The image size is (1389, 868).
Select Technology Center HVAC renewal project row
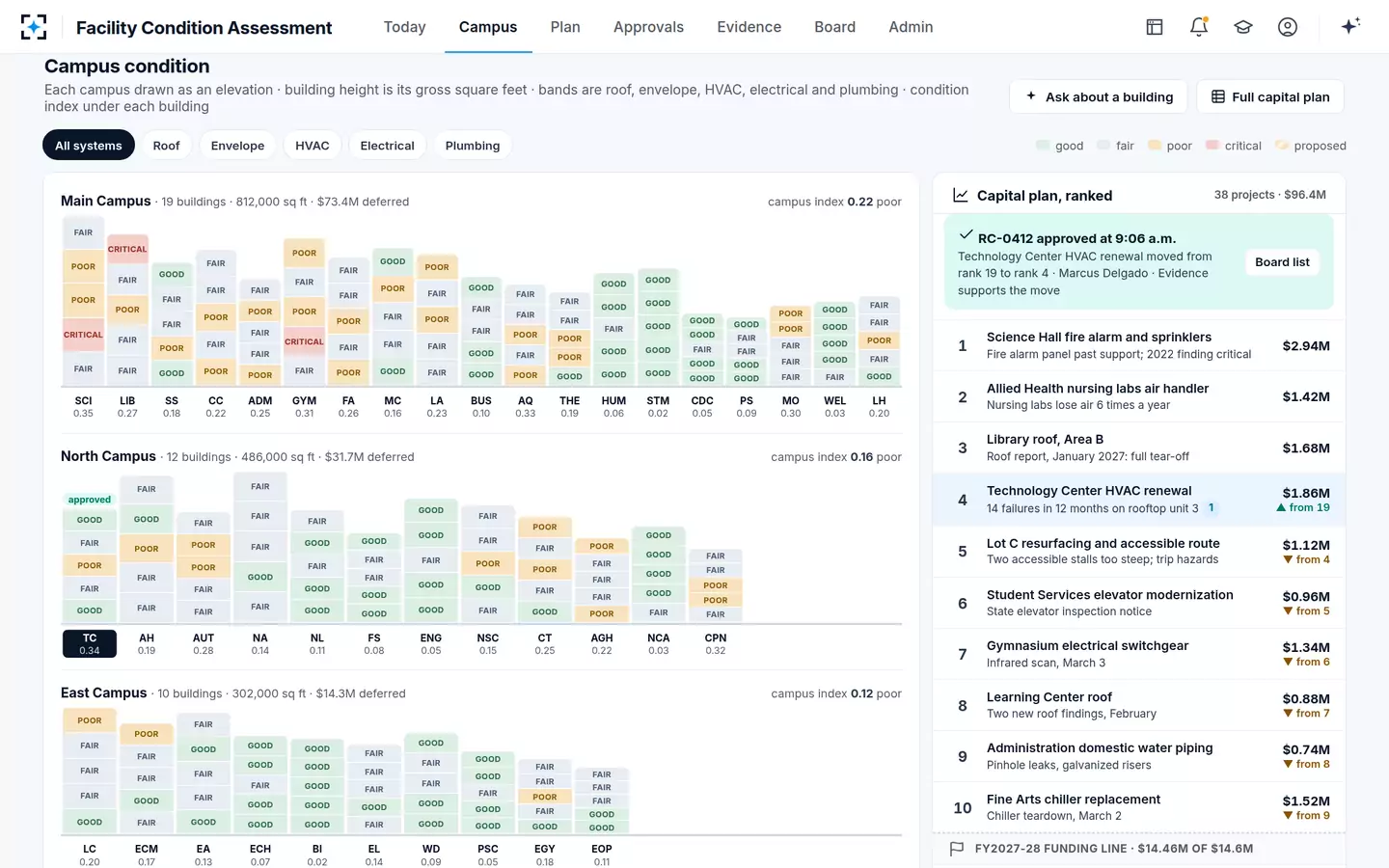coord(1139,500)
